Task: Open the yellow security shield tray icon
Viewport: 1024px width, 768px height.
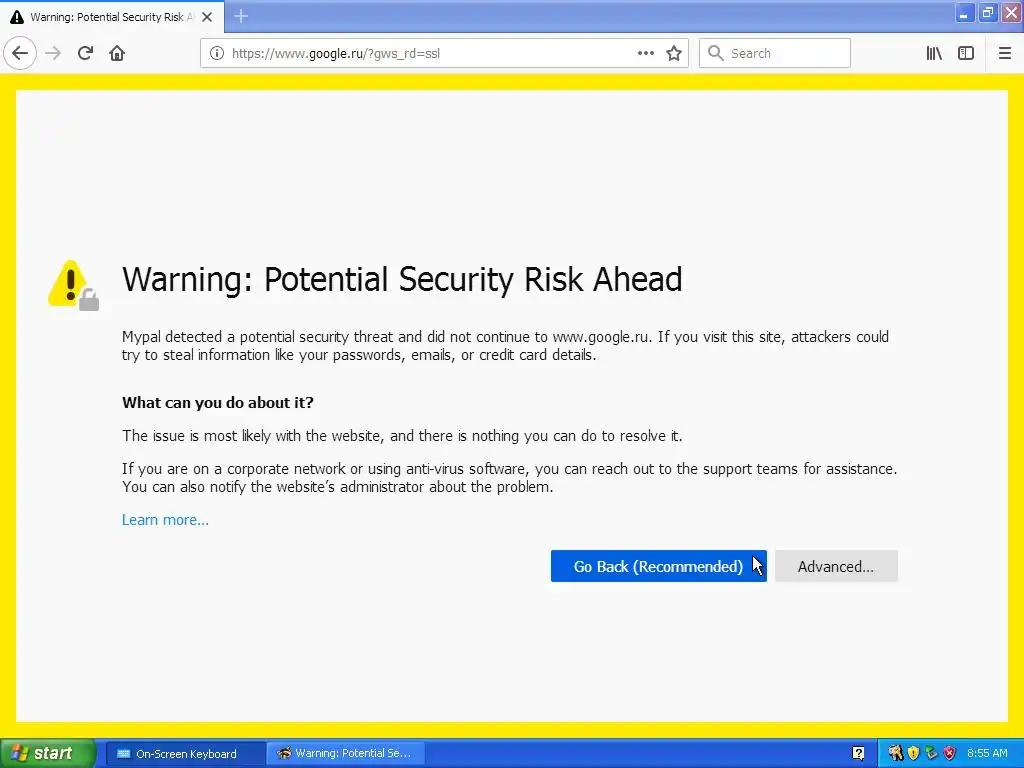Action: click(x=914, y=754)
